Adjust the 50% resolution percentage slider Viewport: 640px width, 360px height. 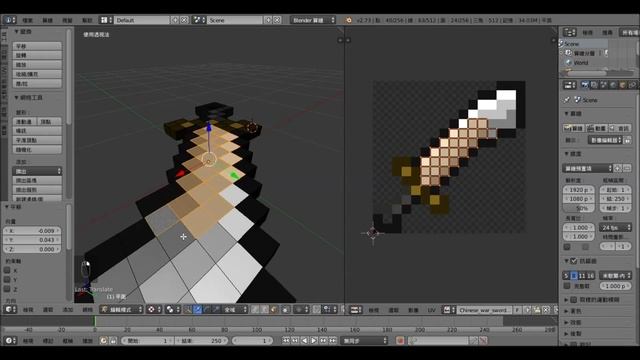(x=579, y=208)
